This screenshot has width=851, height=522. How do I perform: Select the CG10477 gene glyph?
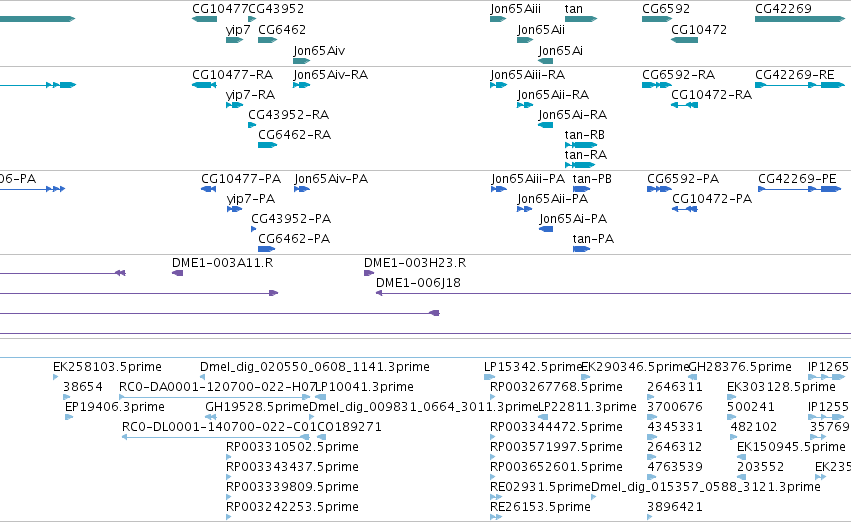(x=205, y=19)
